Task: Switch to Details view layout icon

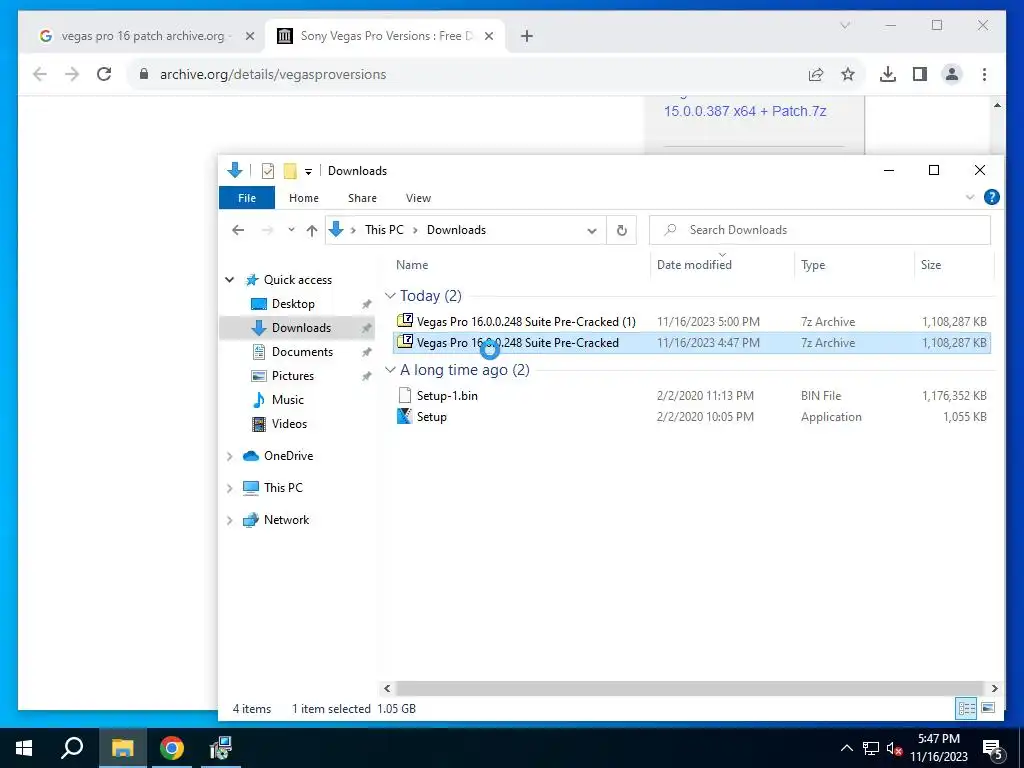Action: click(967, 709)
